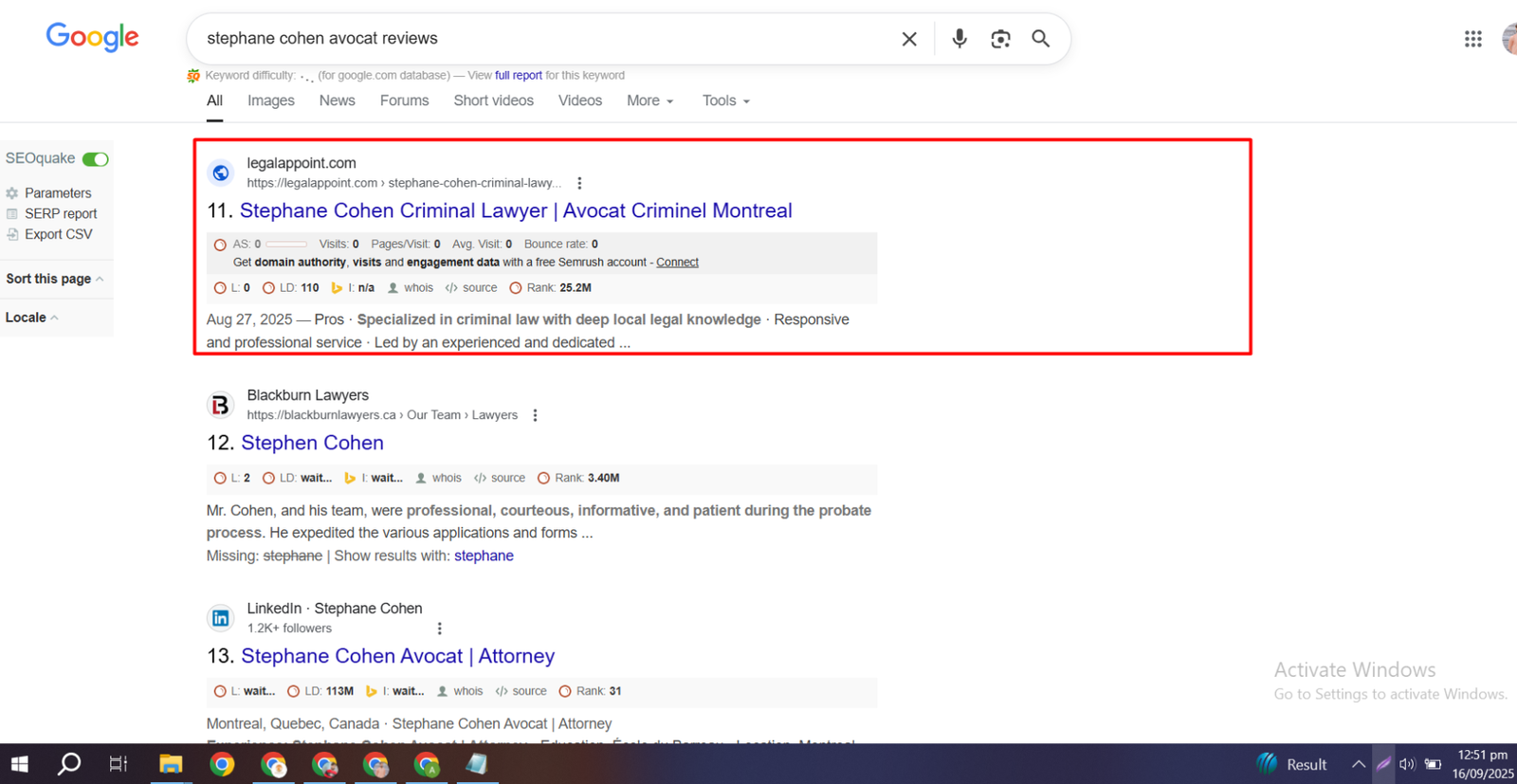Screen dimensions: 1517x784
Task: Expand the Locale section
Action: coord(31,318)
